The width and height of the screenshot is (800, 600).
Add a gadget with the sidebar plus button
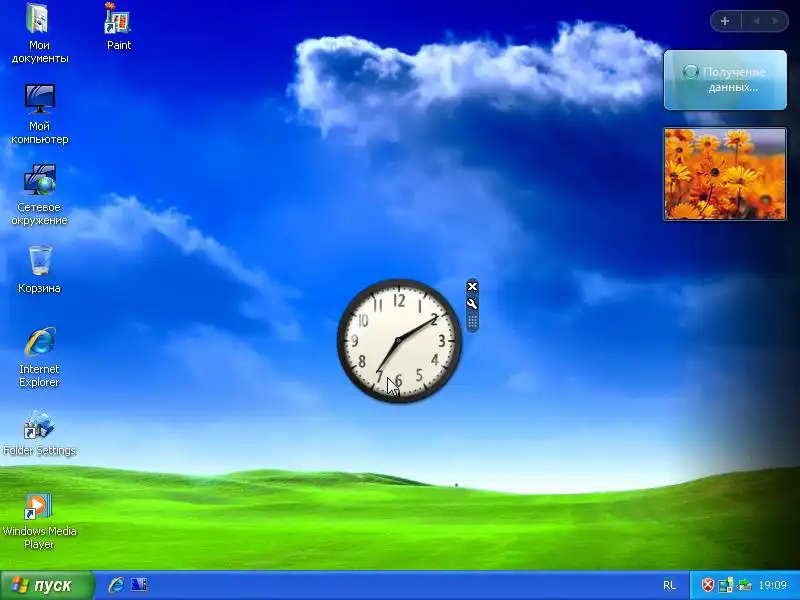pyautogui.click(x=725, y=21)
